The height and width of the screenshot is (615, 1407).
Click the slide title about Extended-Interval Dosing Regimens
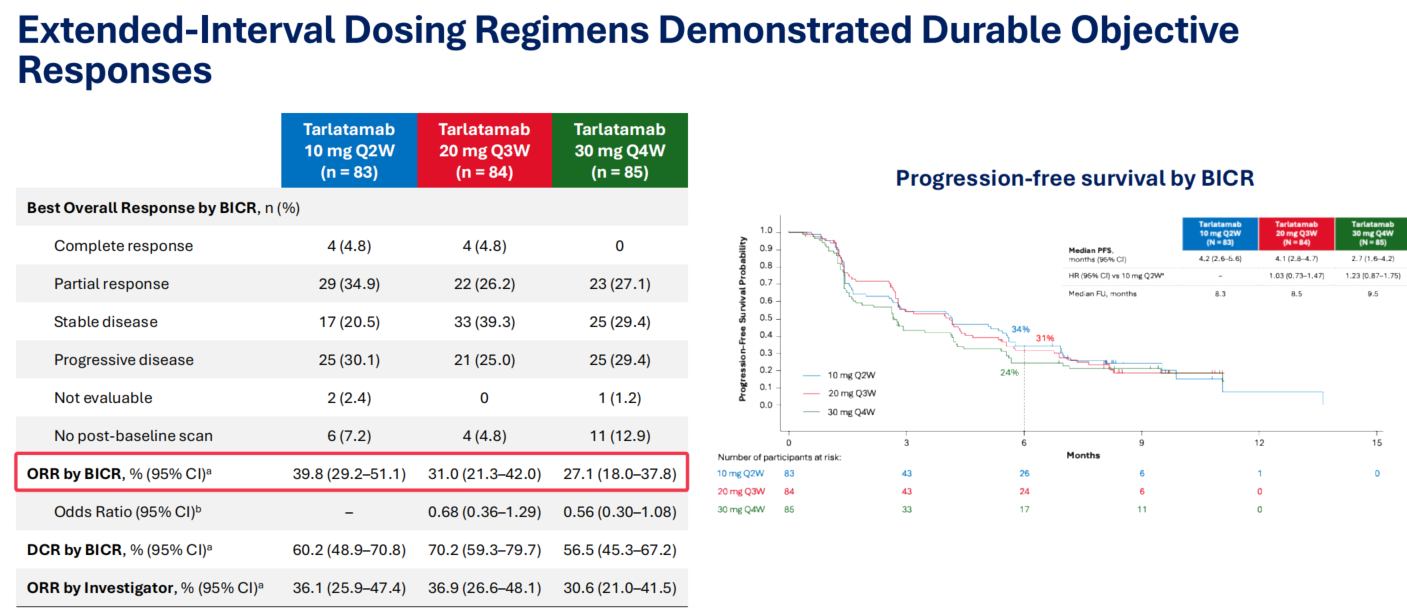coord(629,50)
